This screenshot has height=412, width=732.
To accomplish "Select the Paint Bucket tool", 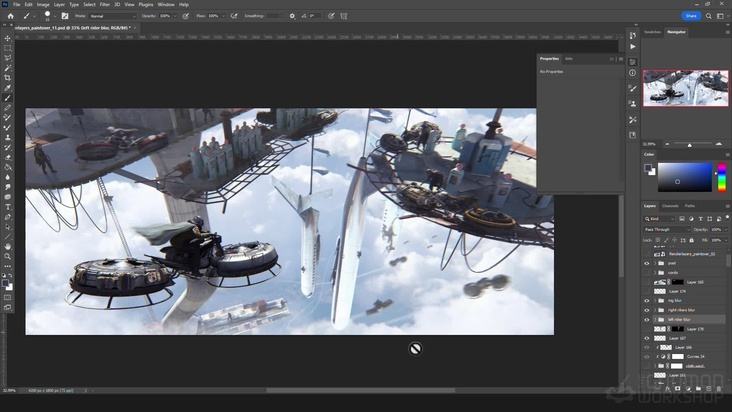I will tap(7, 167).
